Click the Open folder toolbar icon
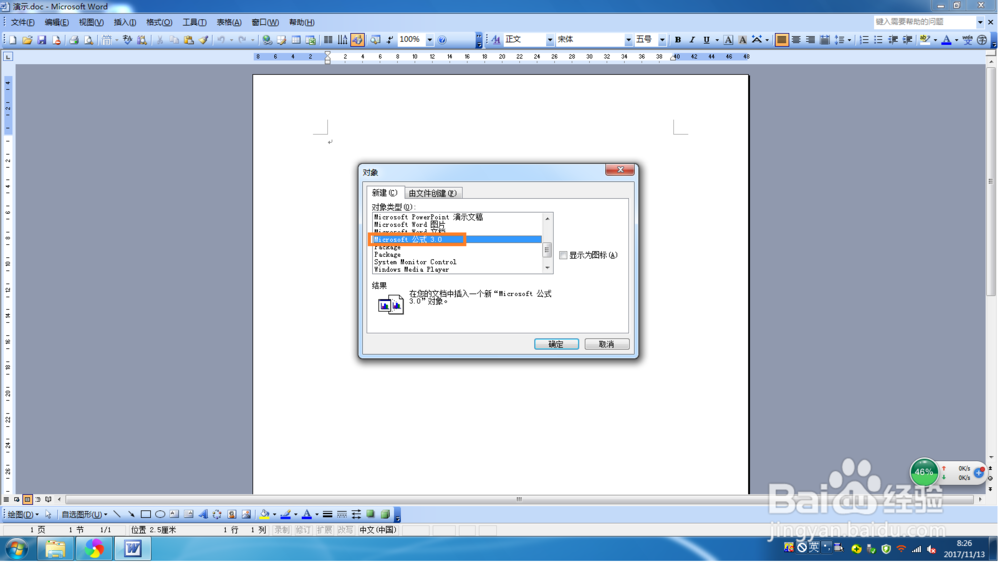The image size is (1000, 564). pos(27,40)
